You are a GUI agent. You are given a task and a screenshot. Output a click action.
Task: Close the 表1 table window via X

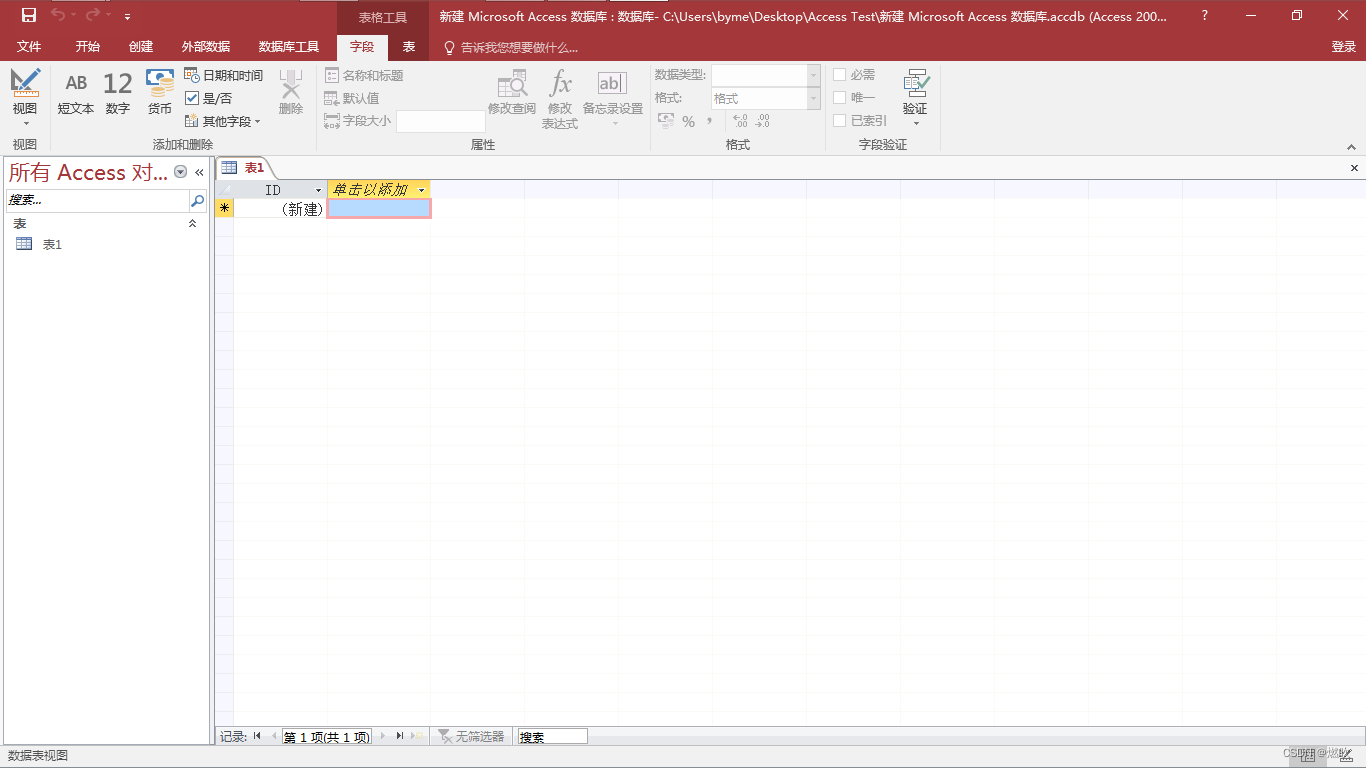click(x=1355, y=168)
